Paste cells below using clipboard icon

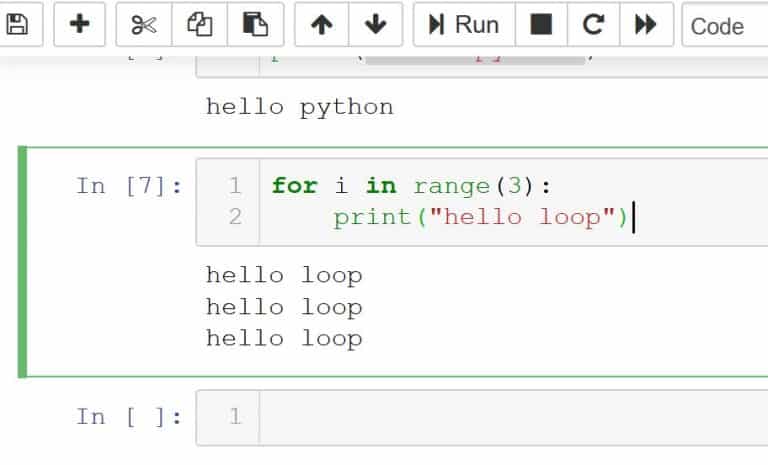tap(256, 25)
